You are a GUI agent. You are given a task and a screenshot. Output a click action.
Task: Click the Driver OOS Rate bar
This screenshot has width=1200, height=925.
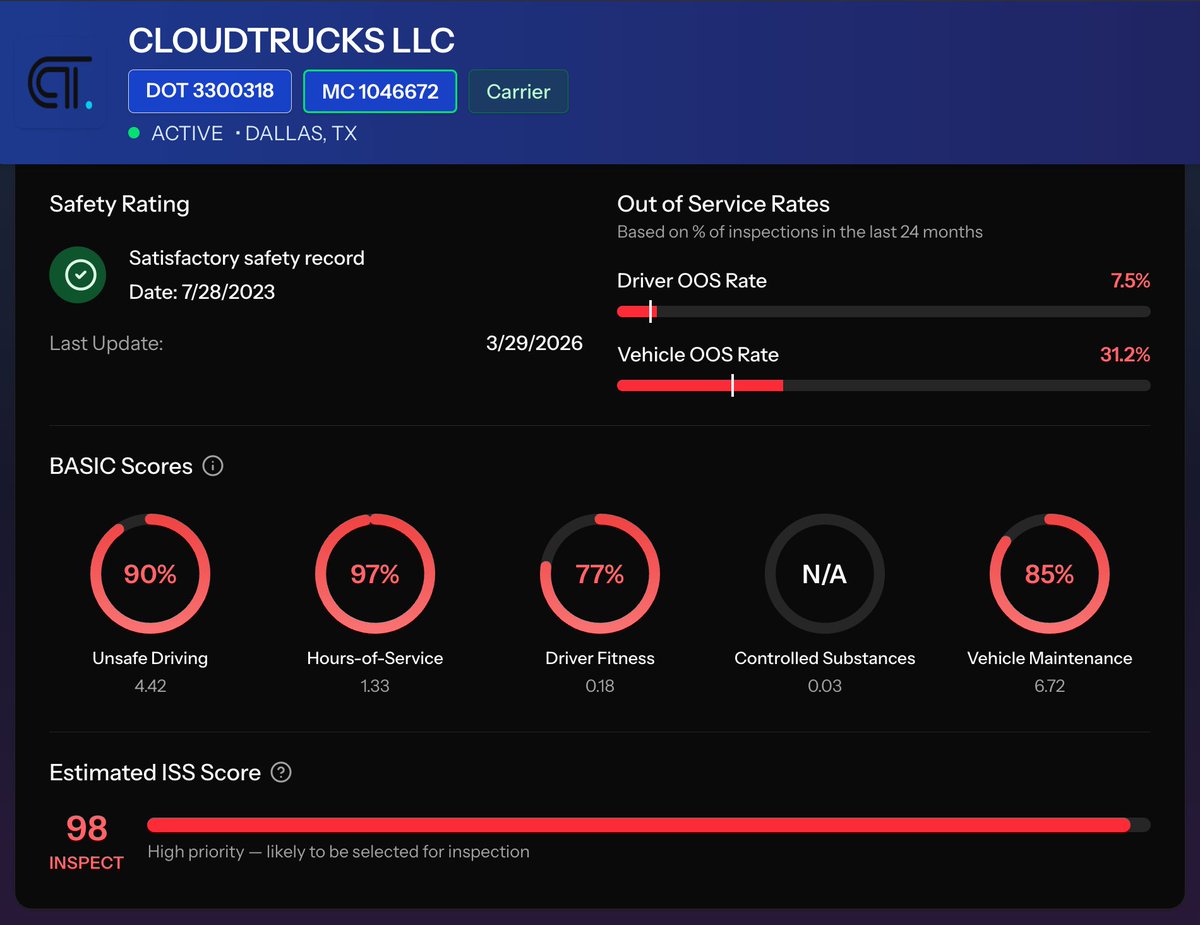[884, 312]
